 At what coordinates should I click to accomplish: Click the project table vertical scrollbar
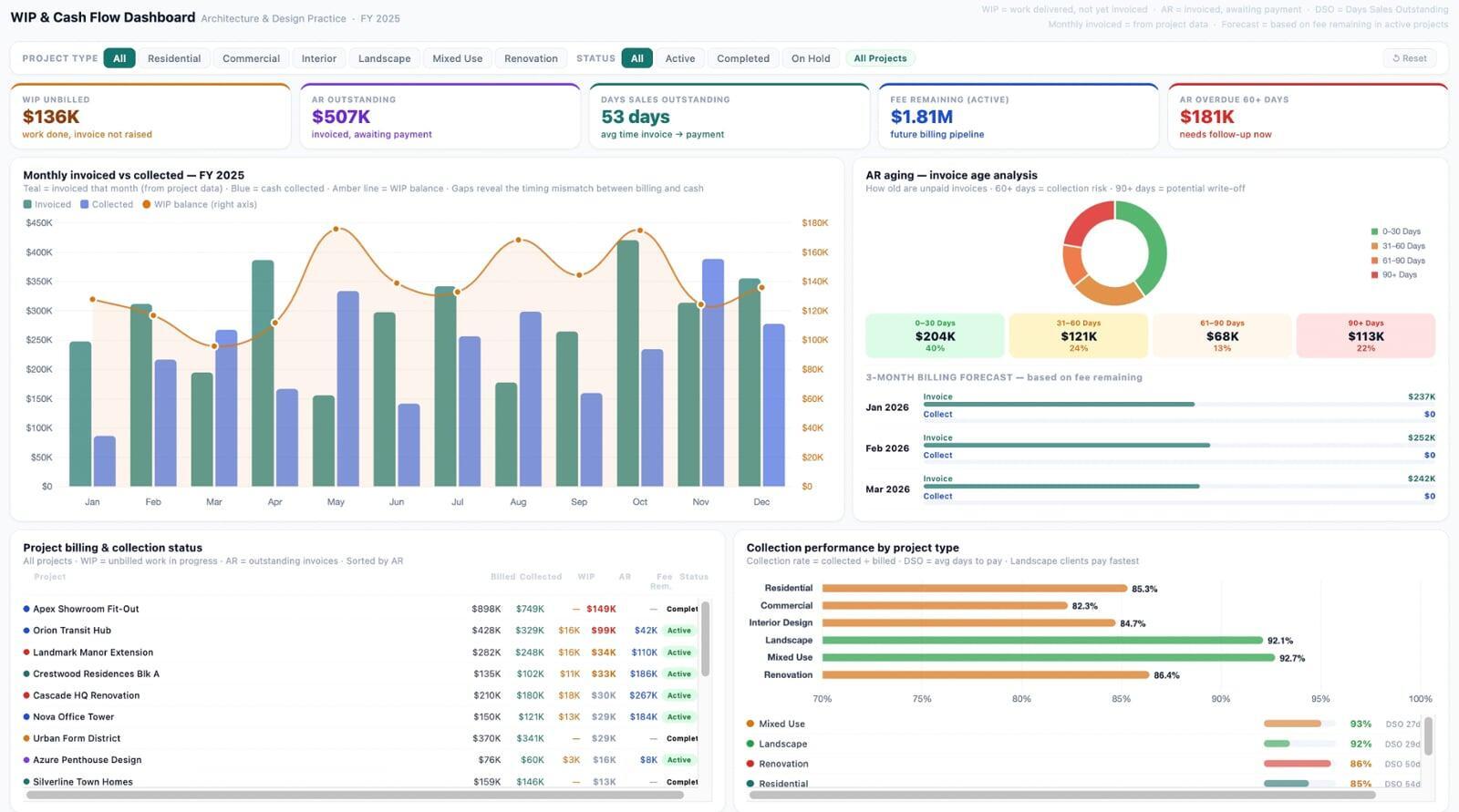click(x=706, y=638)
